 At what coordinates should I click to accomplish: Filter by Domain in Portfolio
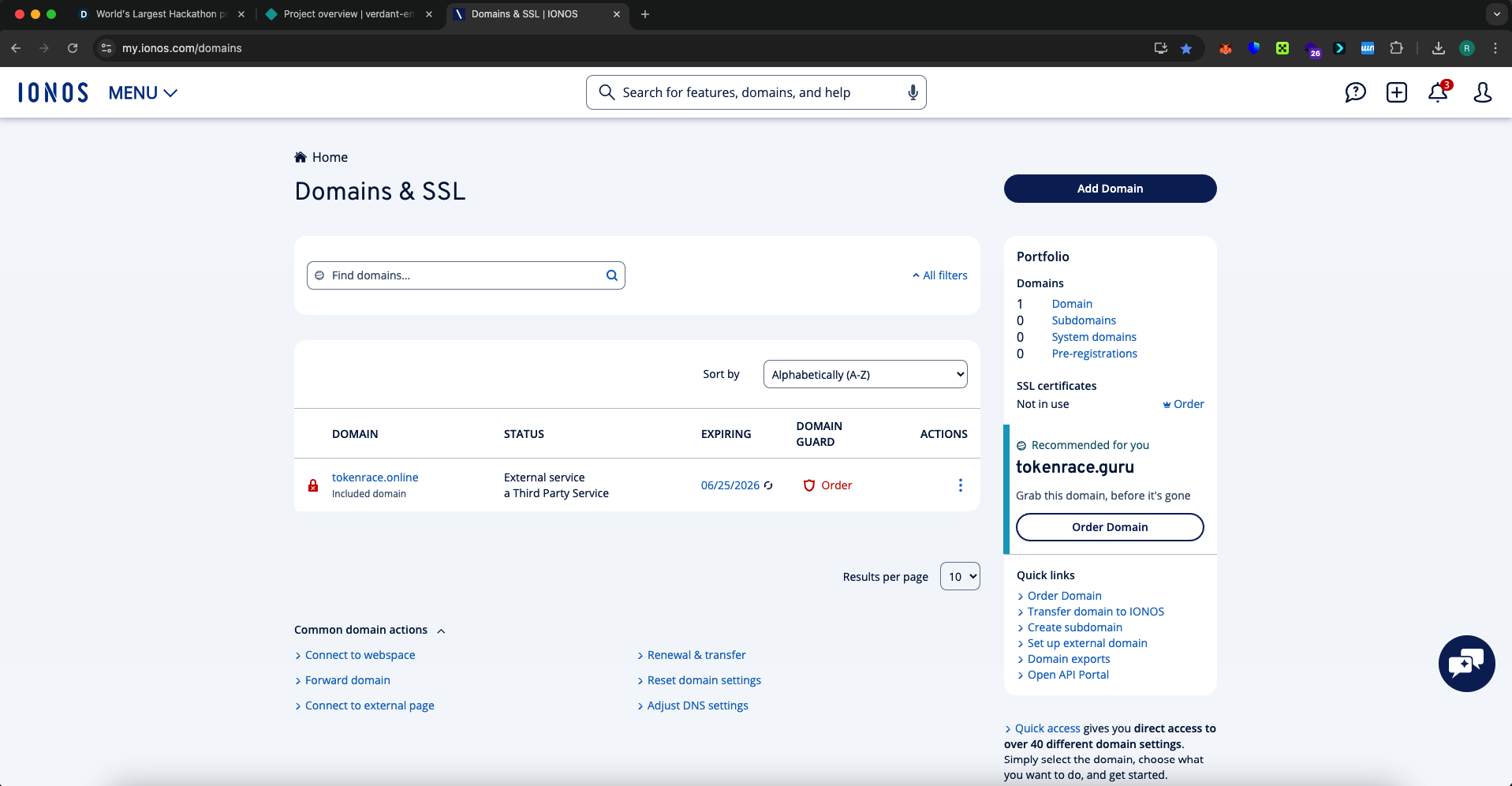1072,304
